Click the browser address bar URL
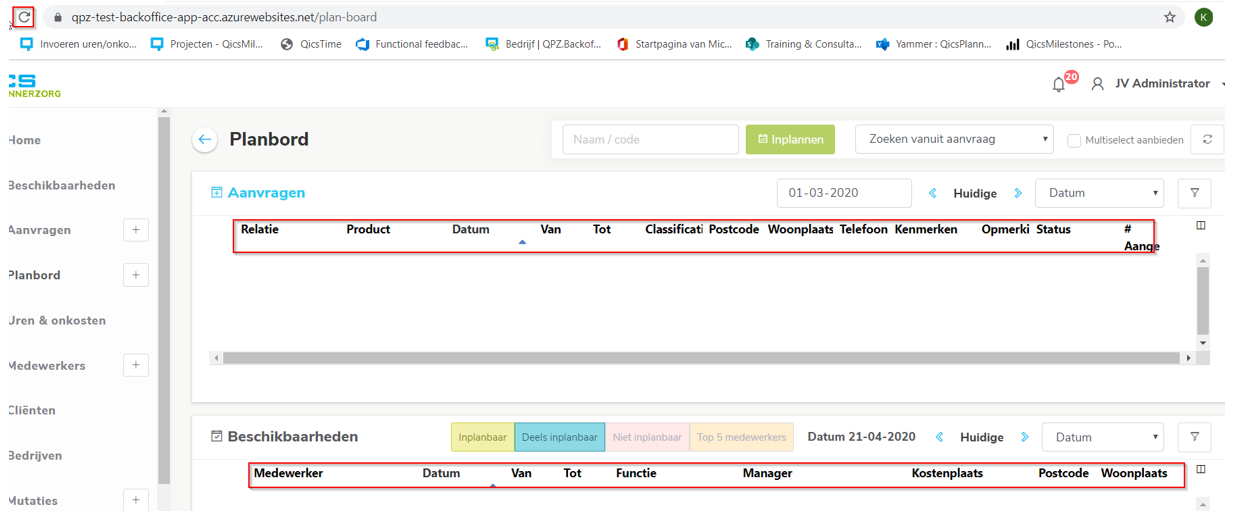The width and height of the screenshot is (1241, 511). point(224,17)
